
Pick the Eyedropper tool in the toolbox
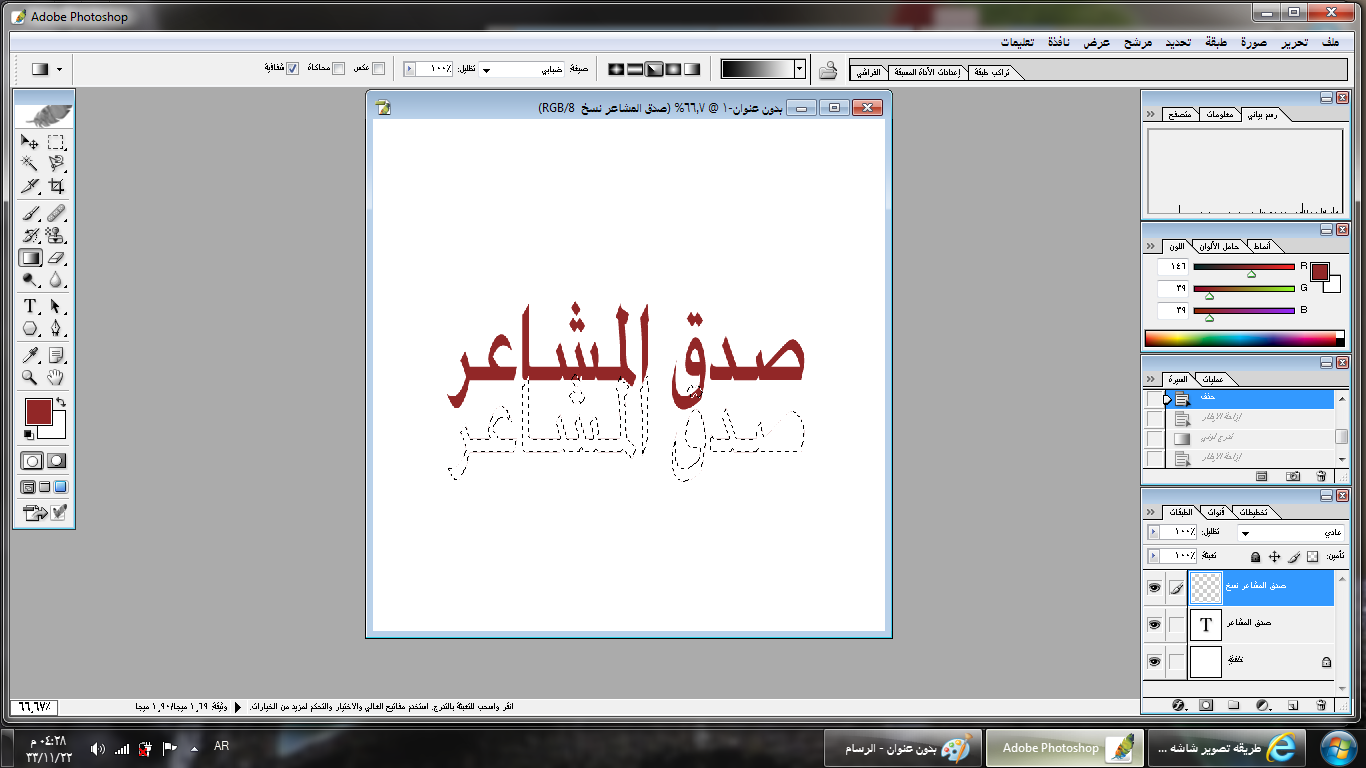tap(30, 355)
